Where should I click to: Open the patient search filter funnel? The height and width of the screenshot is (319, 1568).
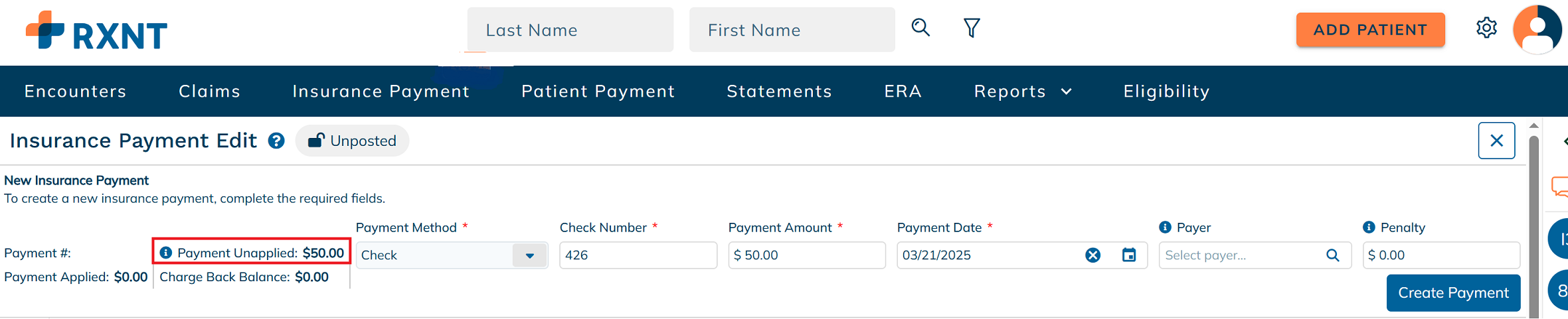[x=972, y=28]
